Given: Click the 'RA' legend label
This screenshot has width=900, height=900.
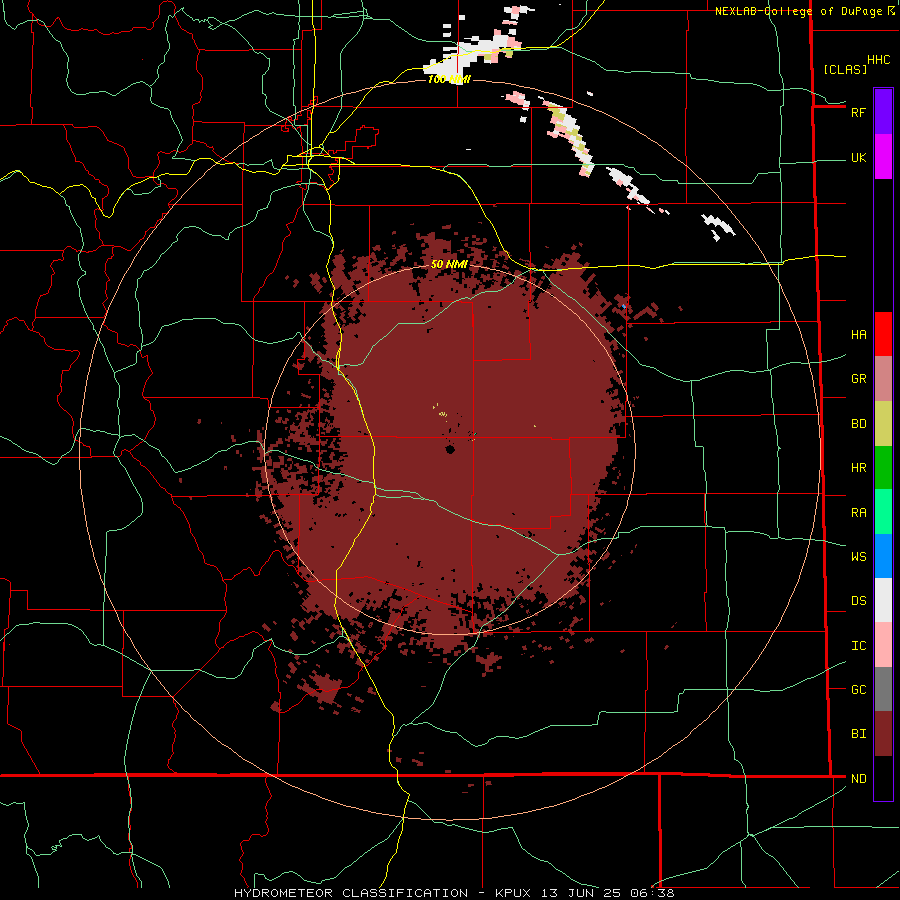Looking at the screenshot, I should click(x=858, y=513).
